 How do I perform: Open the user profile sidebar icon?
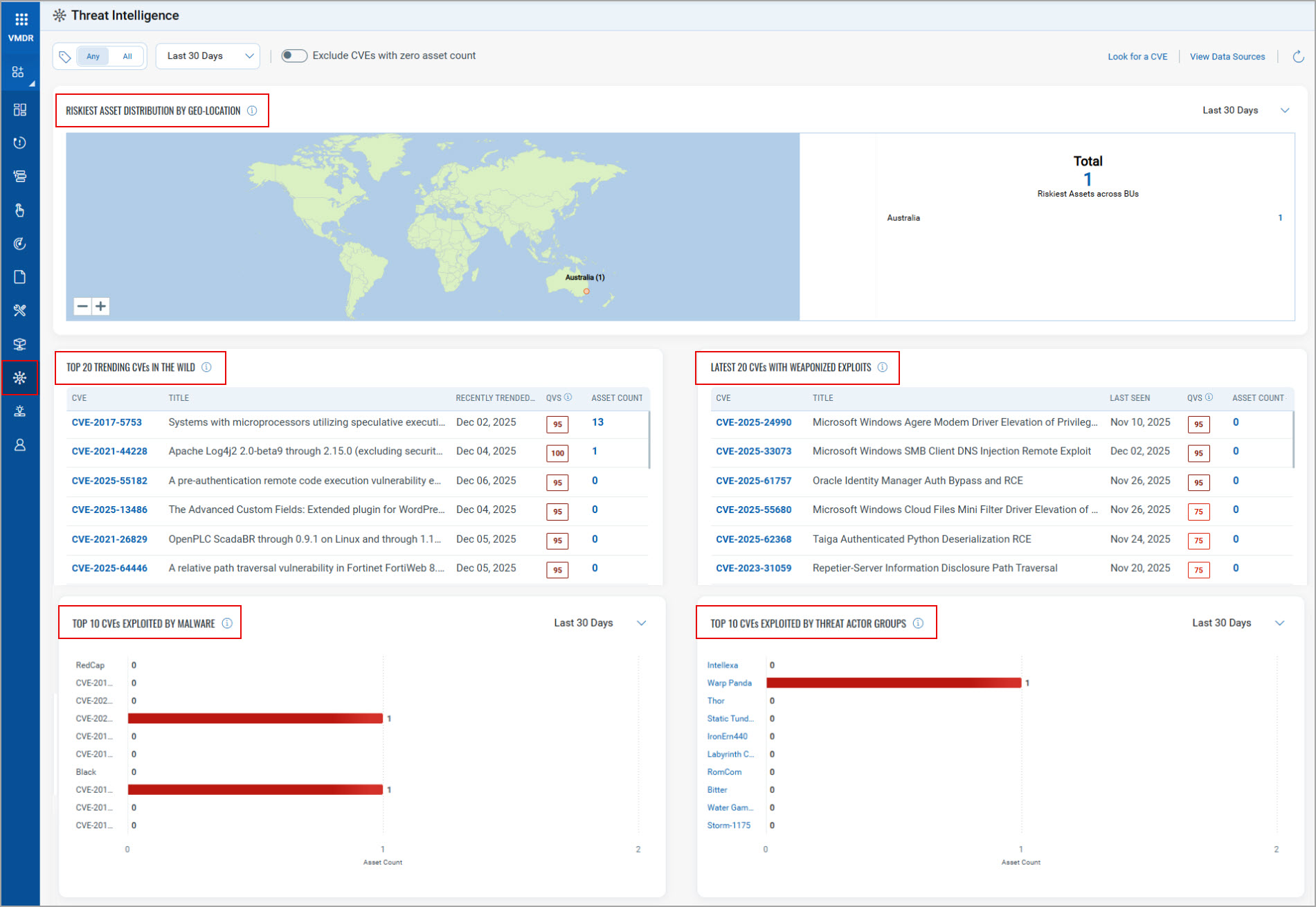[20, 445]
